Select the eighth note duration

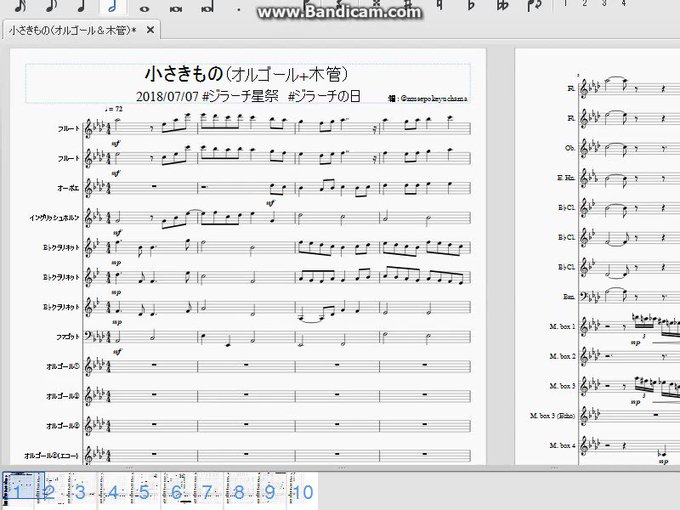tap(51, 5)
